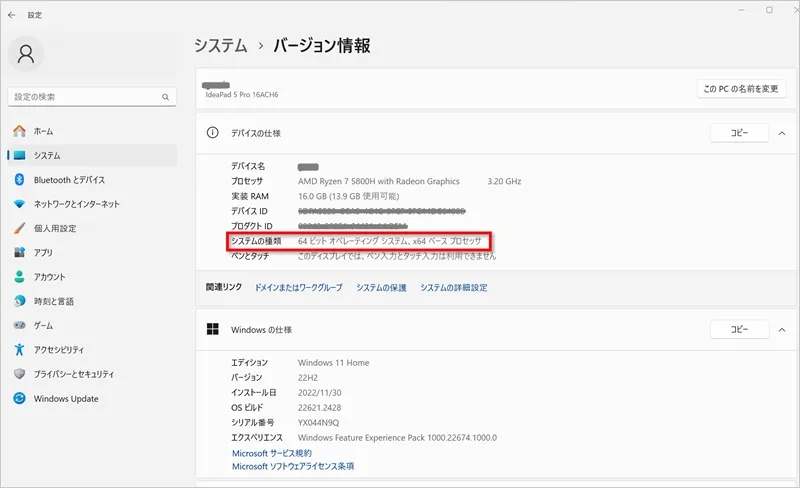800x488 pixels.
Task: Open Windows Update settings page
Action: point(92,398)
